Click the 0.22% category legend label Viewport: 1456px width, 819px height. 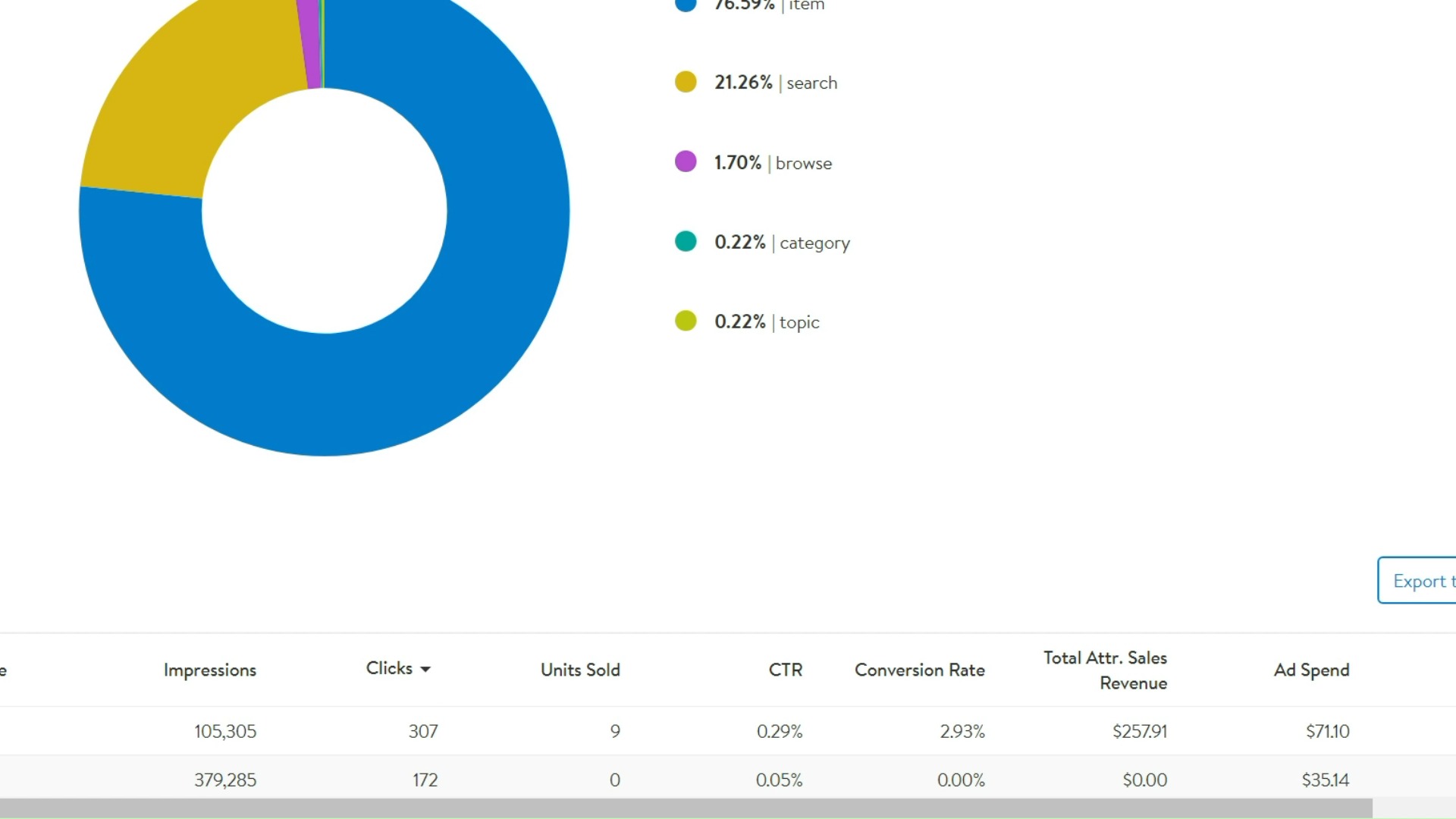coord(782,243)
